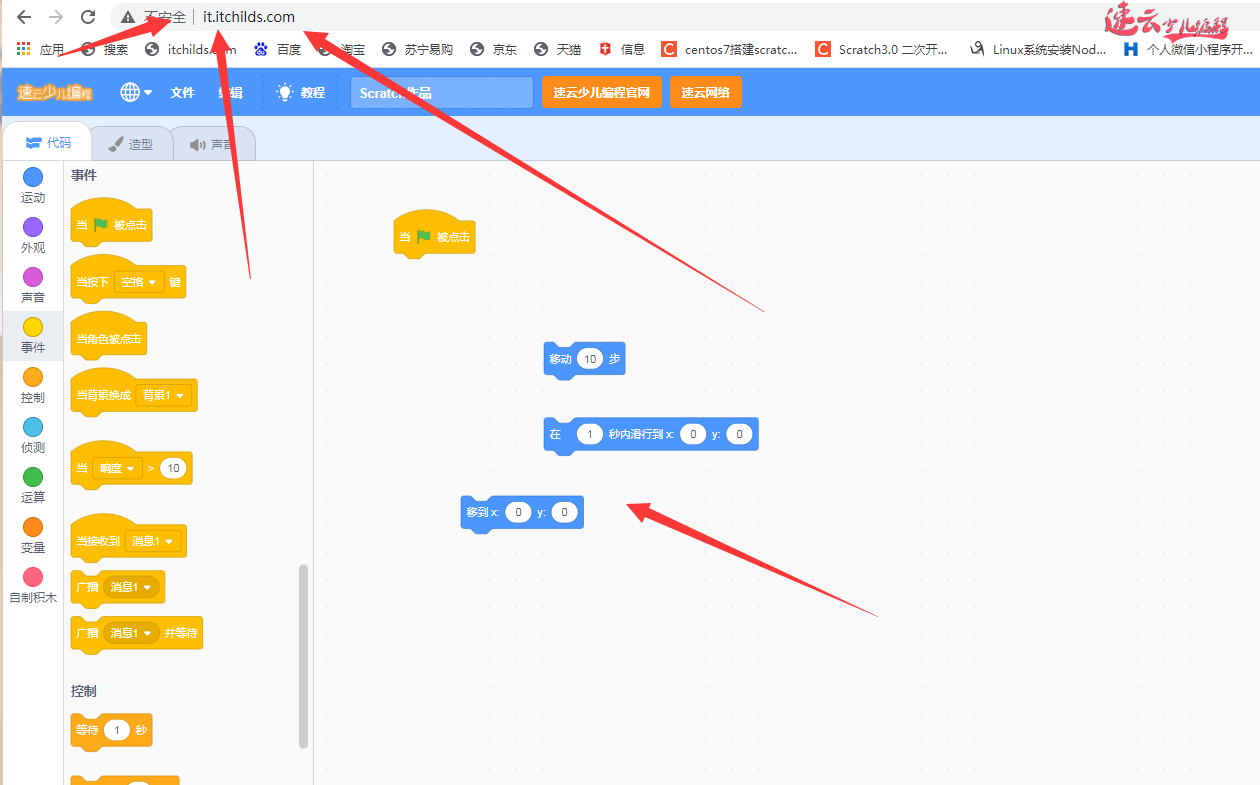
Task: Open the File menu
Action: (182, 92)
